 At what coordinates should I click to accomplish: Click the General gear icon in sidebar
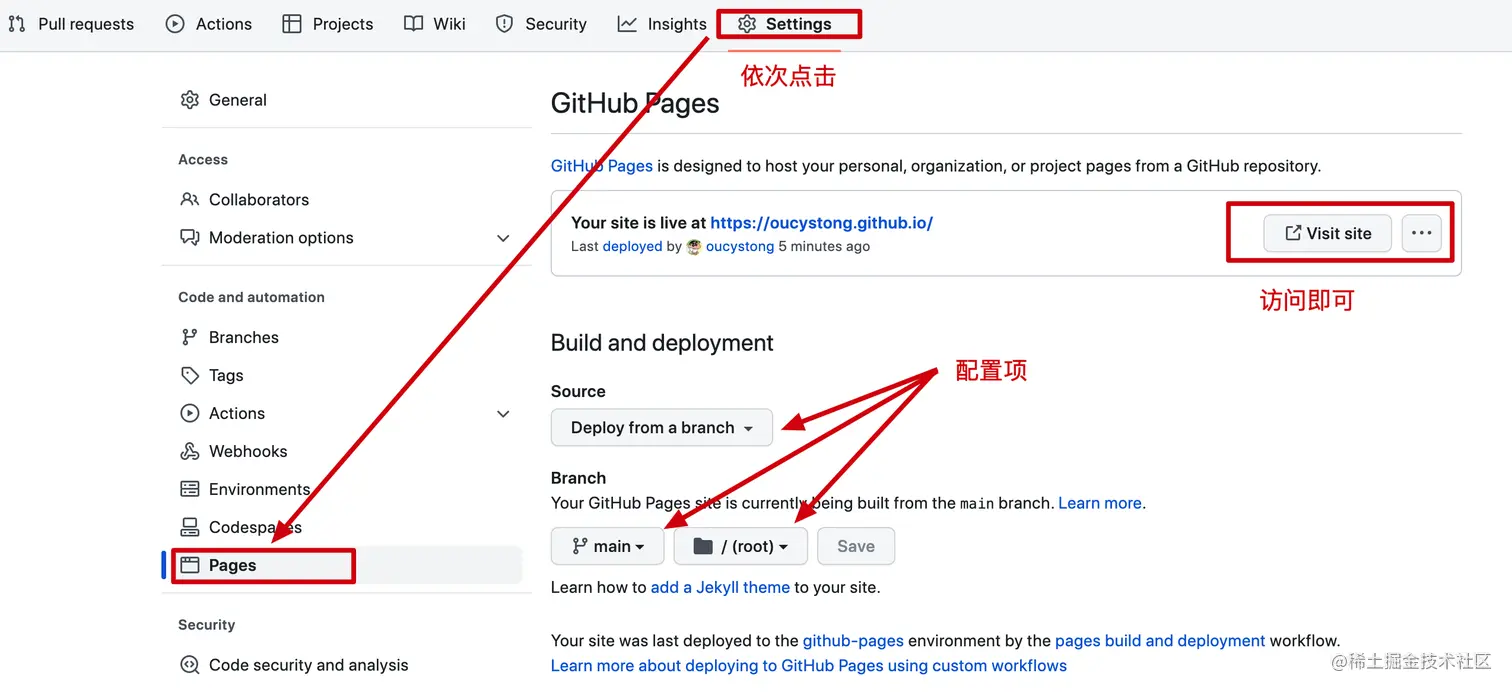pyautogui.click(x=190, y=100)
